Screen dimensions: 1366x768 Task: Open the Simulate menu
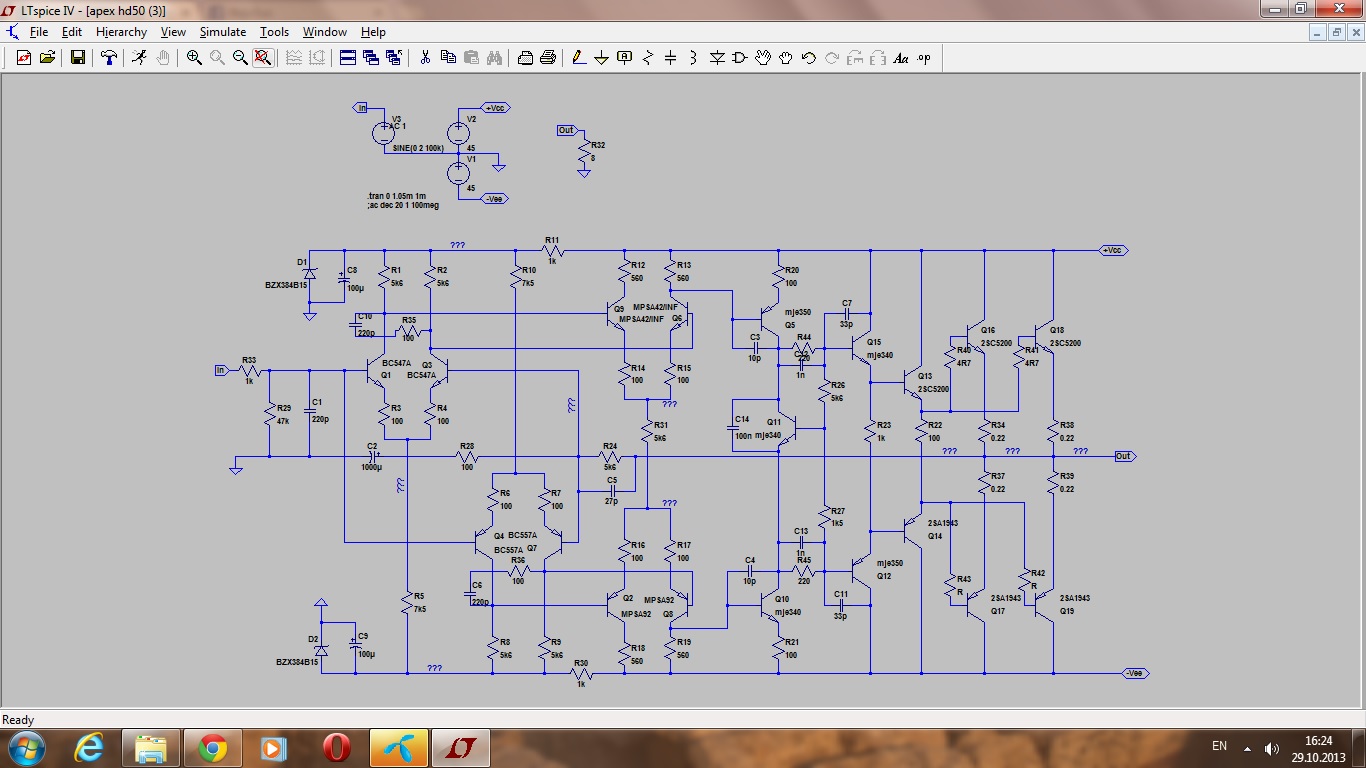coord(222,32)
